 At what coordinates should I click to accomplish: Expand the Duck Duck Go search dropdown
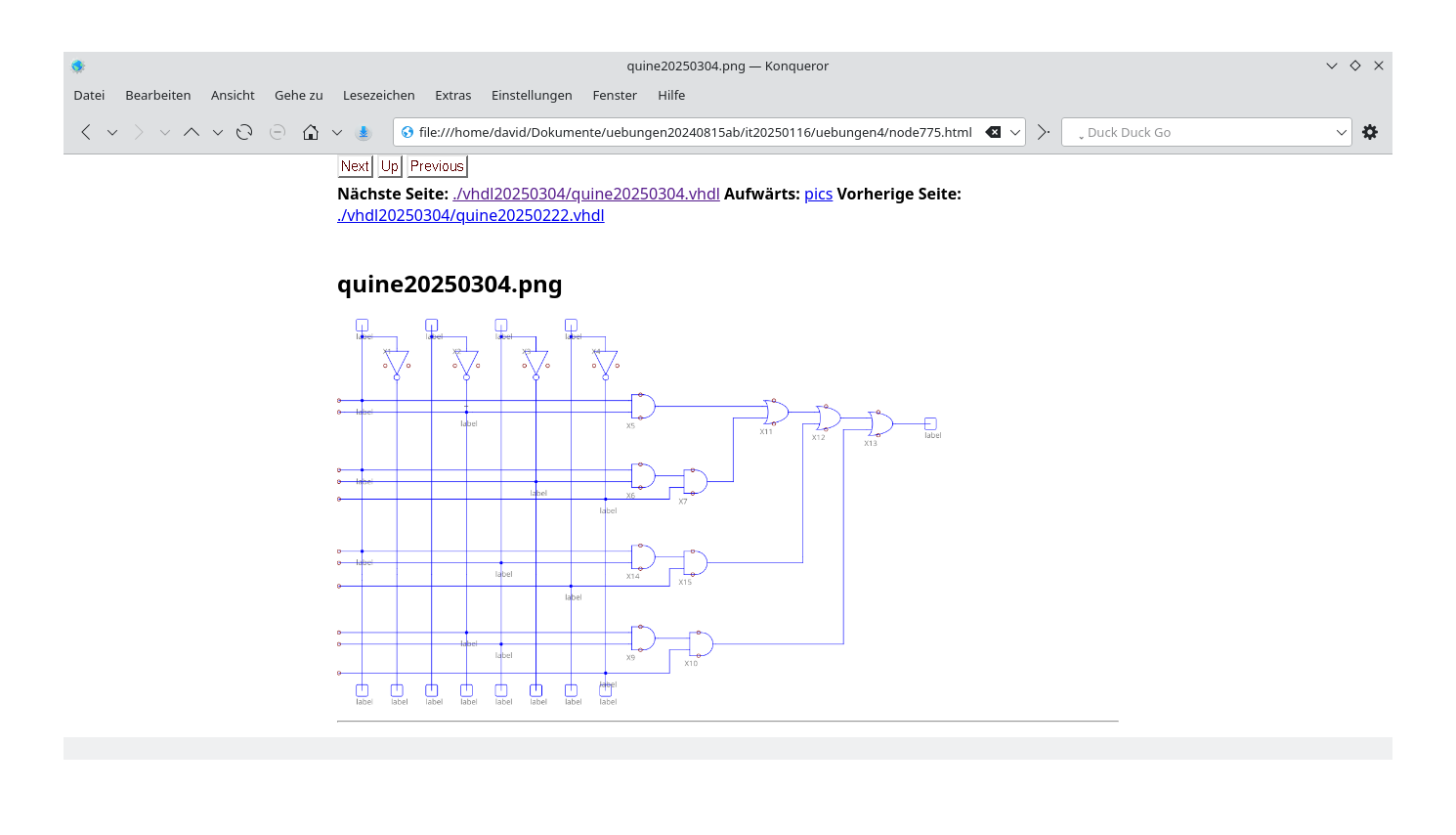[x=1341, y=131]
